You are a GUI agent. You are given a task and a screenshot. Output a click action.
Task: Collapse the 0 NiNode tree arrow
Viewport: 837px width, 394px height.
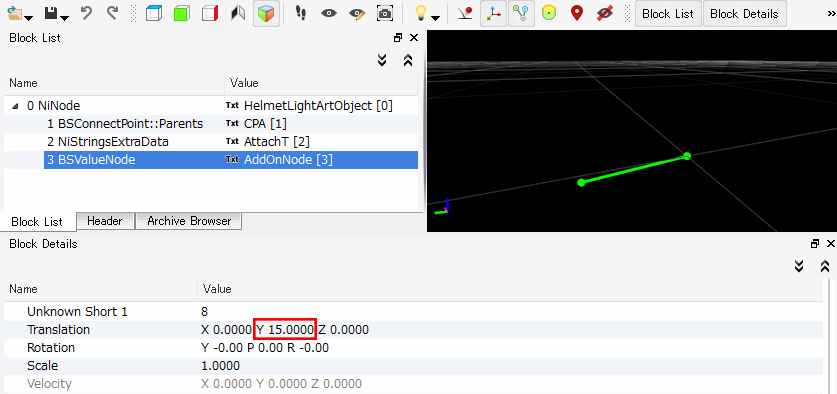[15, 106]
